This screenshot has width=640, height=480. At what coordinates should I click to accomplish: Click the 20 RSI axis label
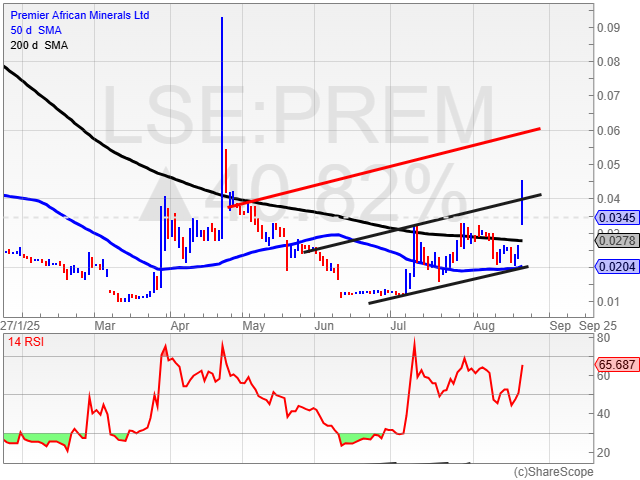coord(603,452)
